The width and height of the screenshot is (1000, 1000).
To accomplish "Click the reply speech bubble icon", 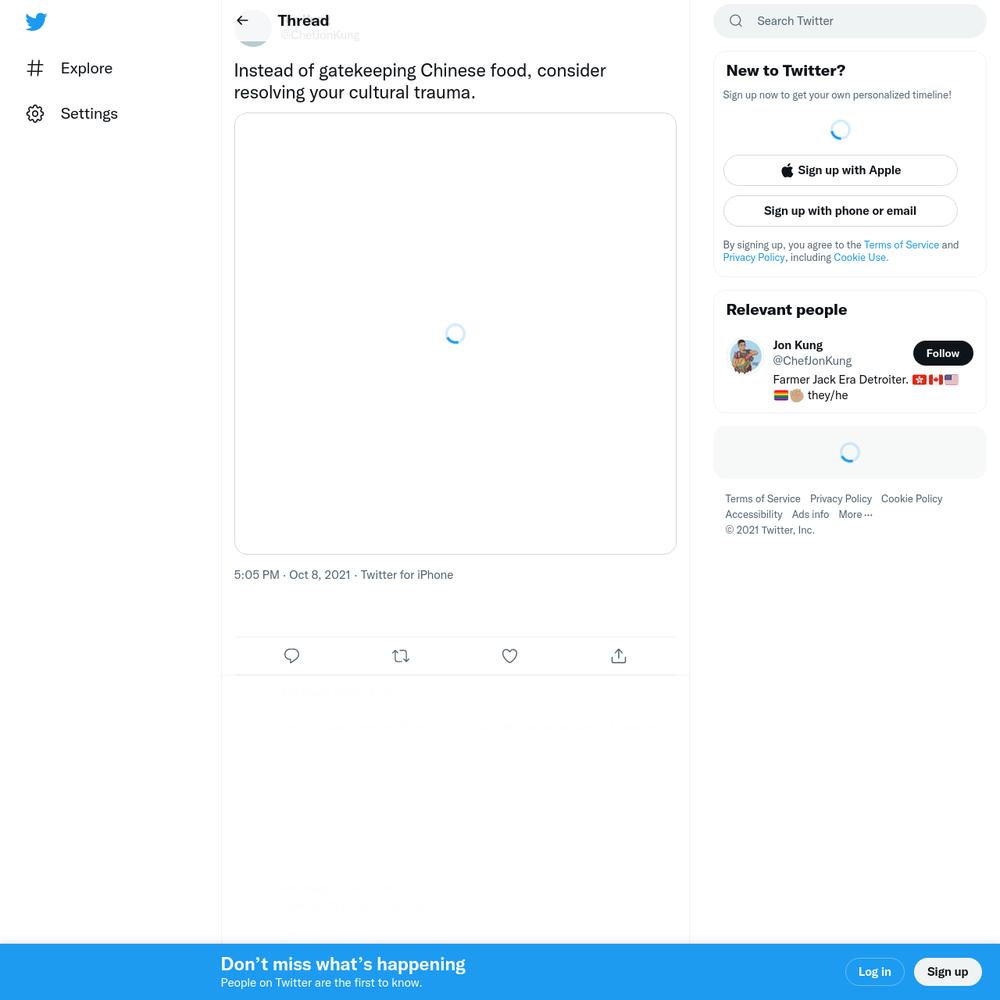I will coord(291,656).
